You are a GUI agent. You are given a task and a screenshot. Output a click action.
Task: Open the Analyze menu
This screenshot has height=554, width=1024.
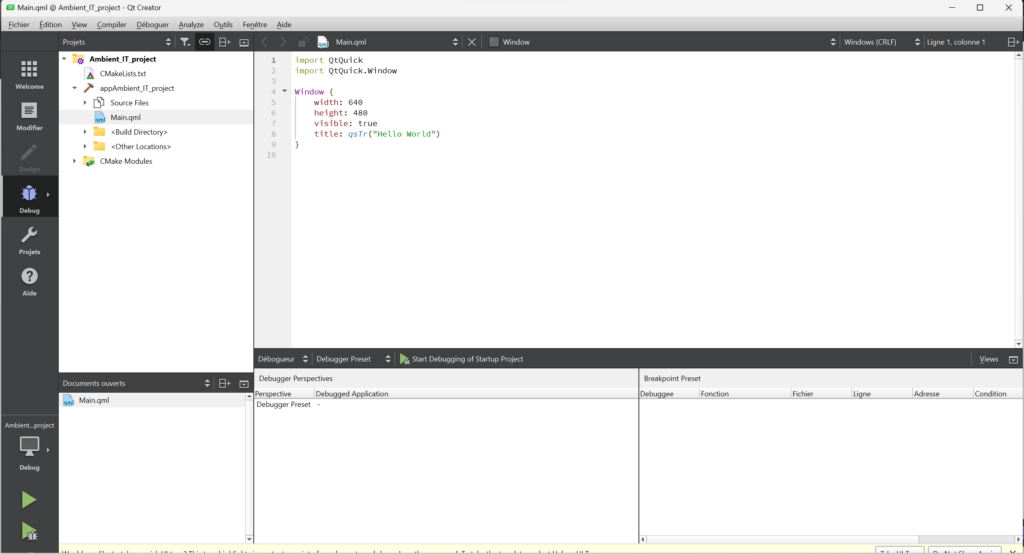pyautogui.click(x=191, y=24)
